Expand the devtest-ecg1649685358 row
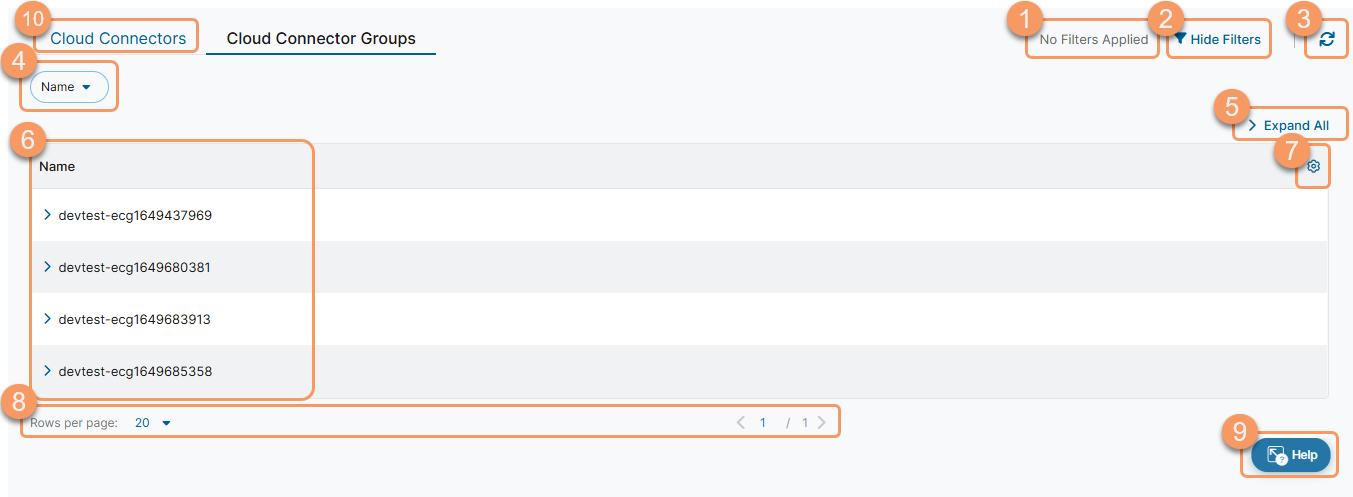The width and height of the screenshot is (1353, 497). click(47, 371)
